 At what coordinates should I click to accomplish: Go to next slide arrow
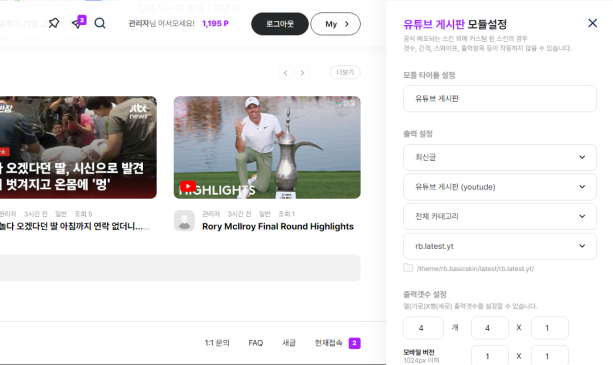[302, 72]
